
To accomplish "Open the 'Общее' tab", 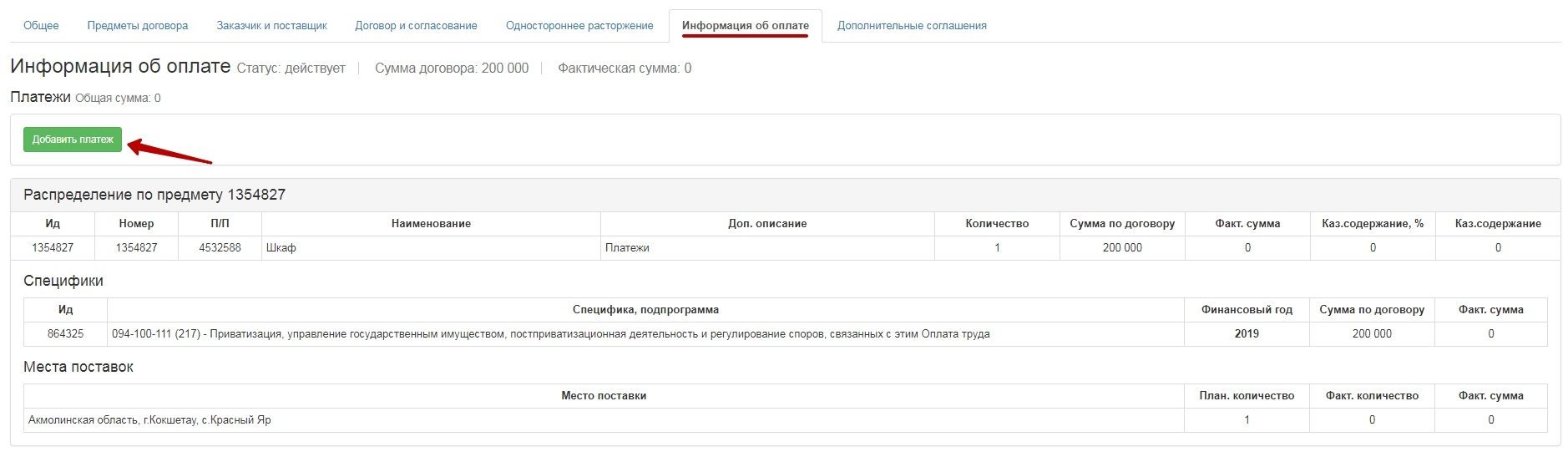I will click(x=41, y=26).
